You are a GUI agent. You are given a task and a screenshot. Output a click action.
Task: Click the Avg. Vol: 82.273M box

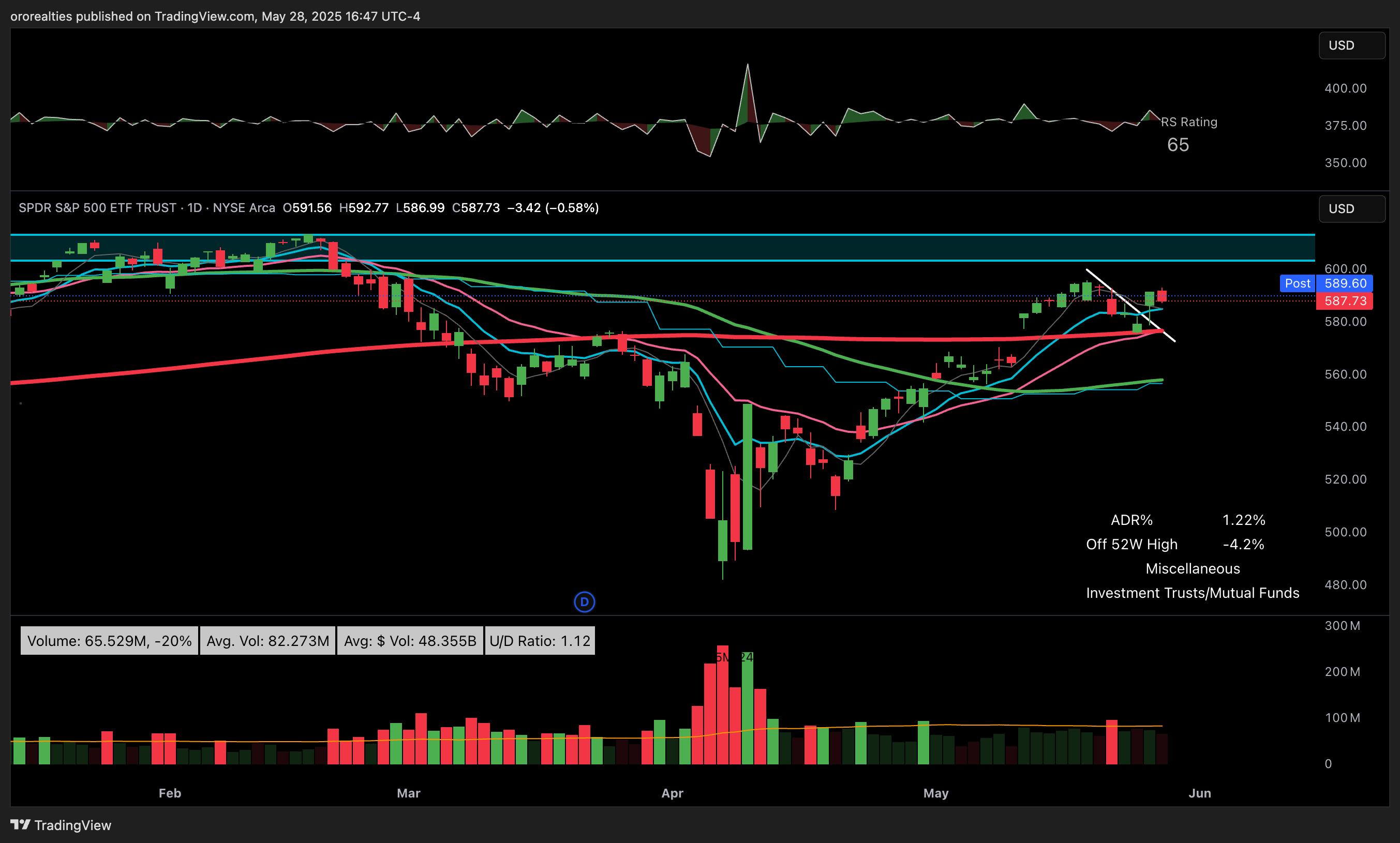tap(267, 641)
